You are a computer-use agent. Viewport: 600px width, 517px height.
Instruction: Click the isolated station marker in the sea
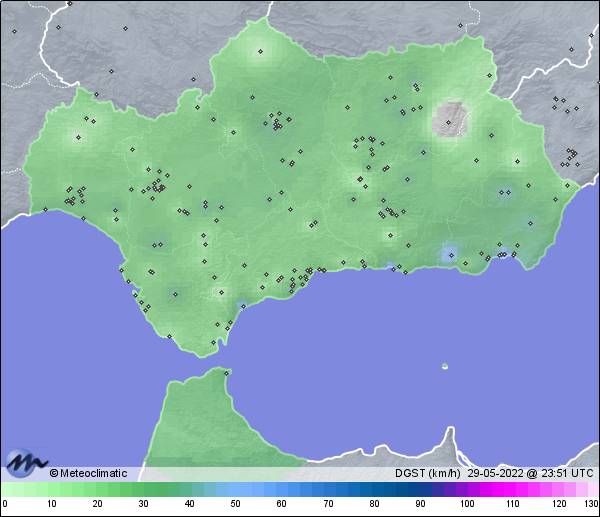point(445,366)
